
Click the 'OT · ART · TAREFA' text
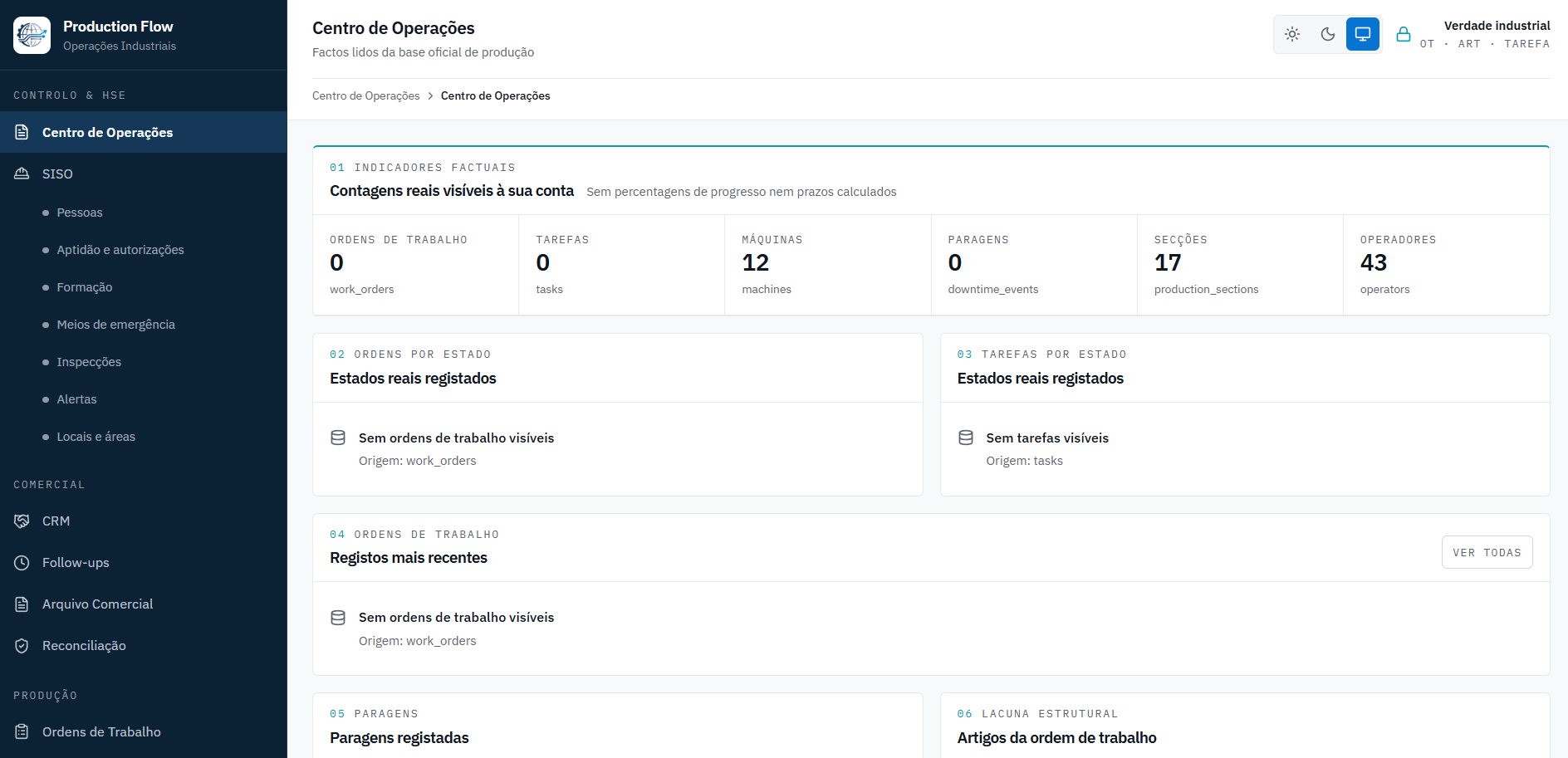pyautogui.click(x=1485, y=44)
